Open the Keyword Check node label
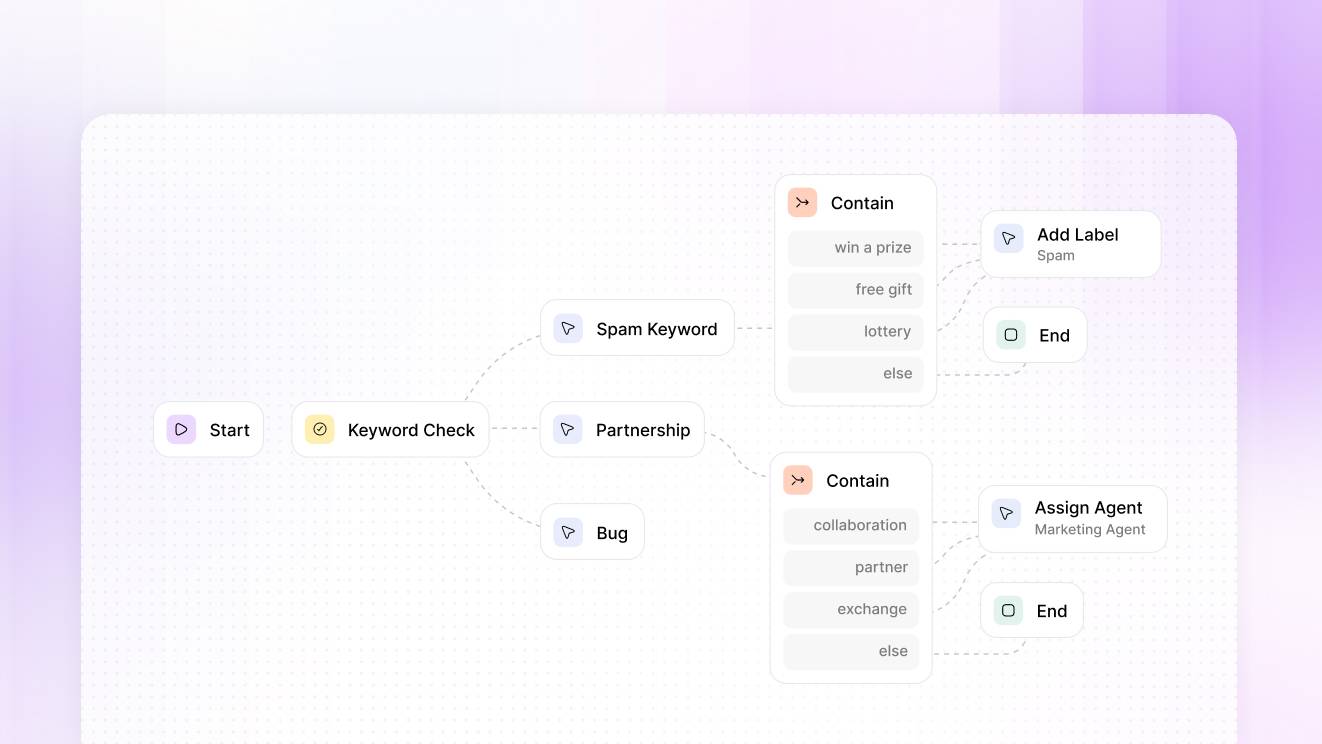Screen dimensions: 1322x744 [411, 430]
